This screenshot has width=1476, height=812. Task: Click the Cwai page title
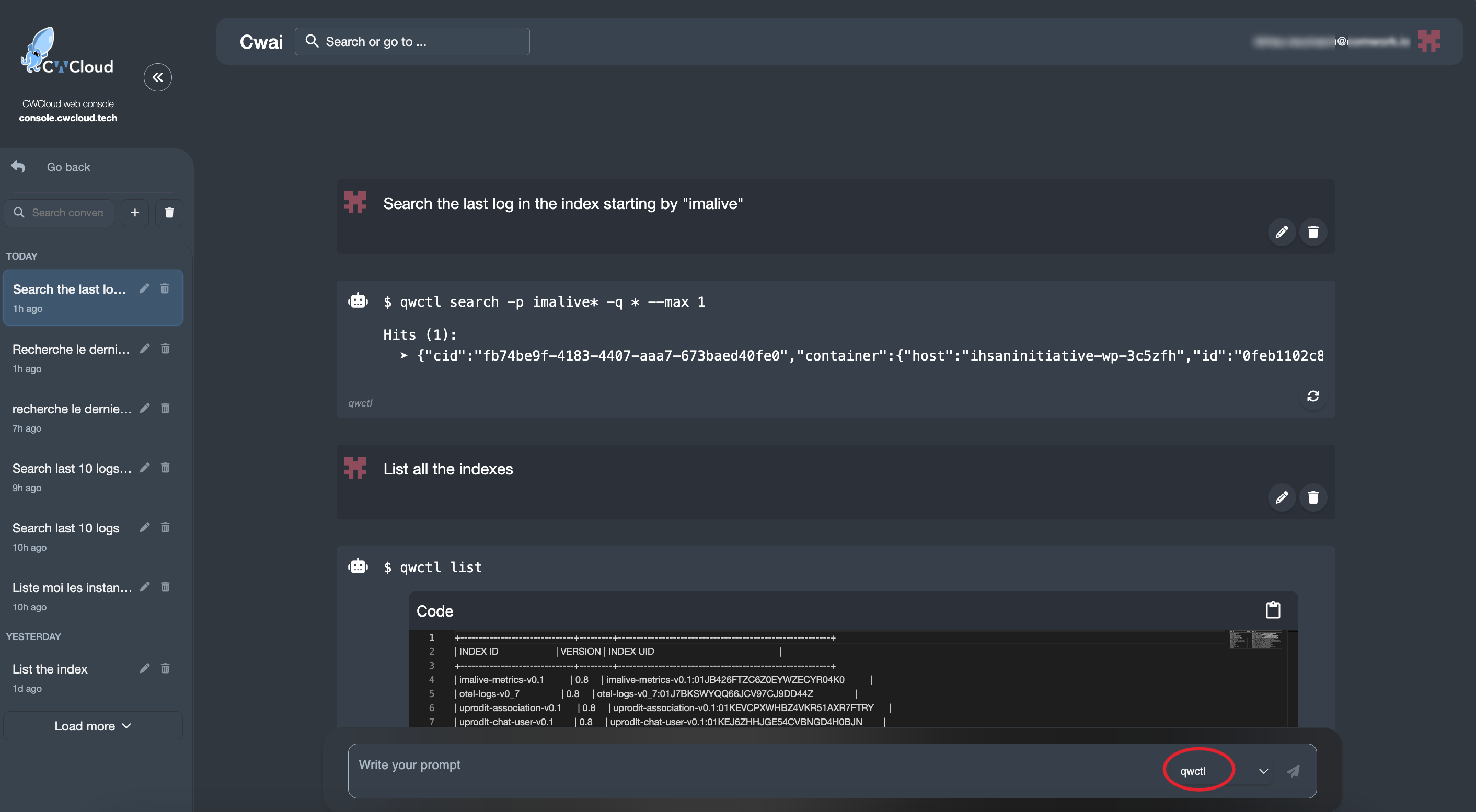pos(261,42)
